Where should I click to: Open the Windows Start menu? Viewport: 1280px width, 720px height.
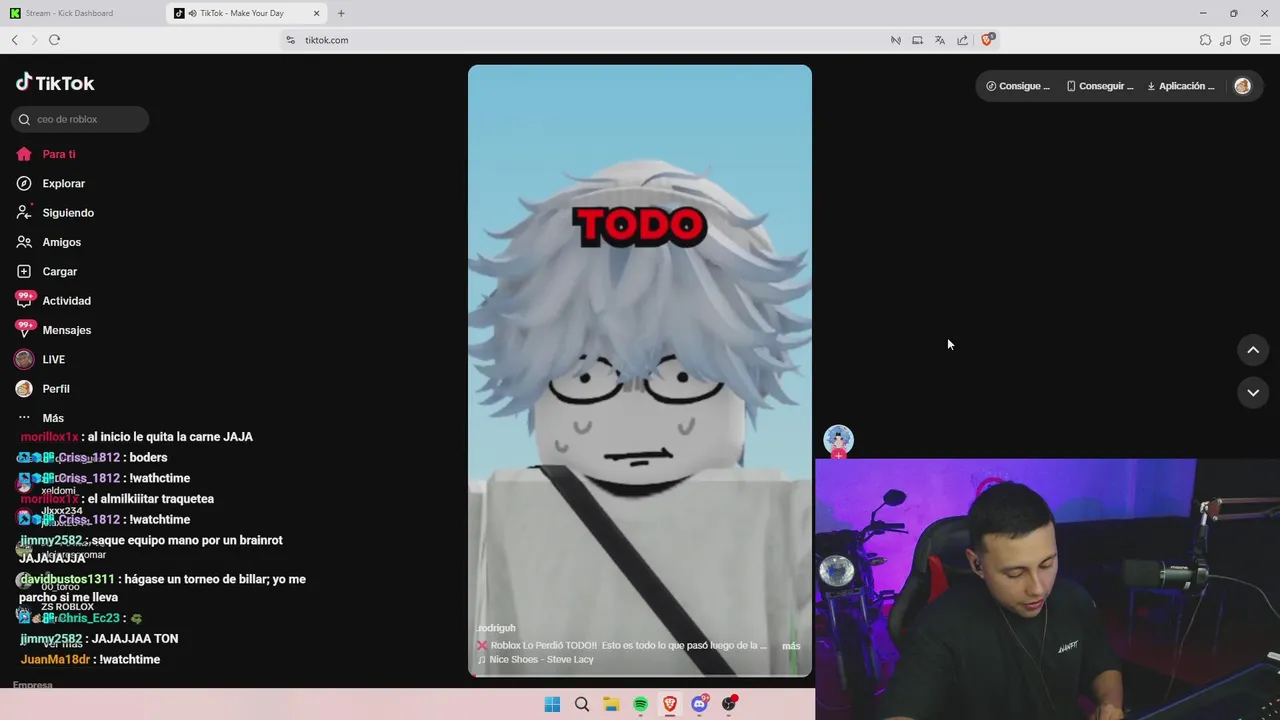coord(552,704)
